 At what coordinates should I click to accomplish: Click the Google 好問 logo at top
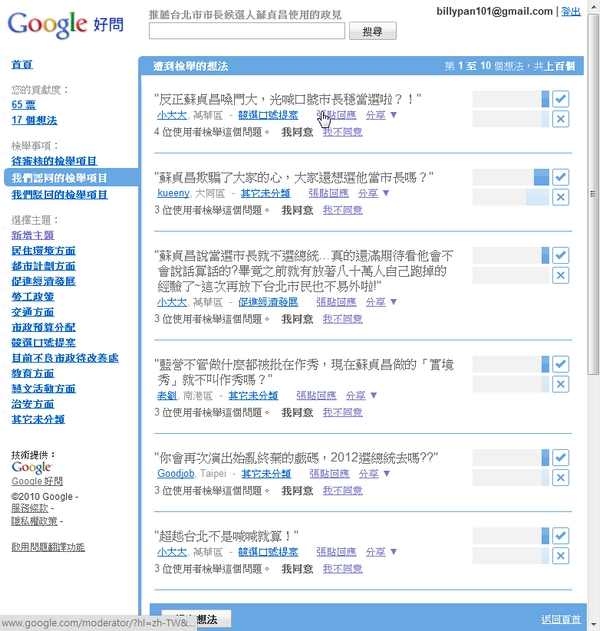65,24
